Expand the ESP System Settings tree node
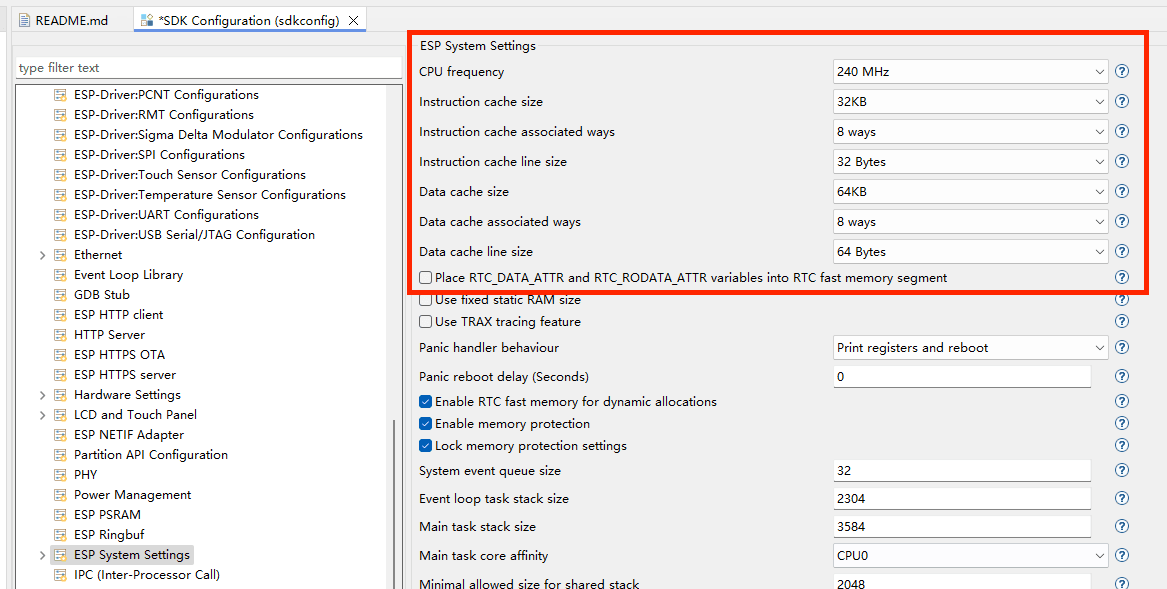The height and width of the screenshot is (589, 1167). (42, 555)
